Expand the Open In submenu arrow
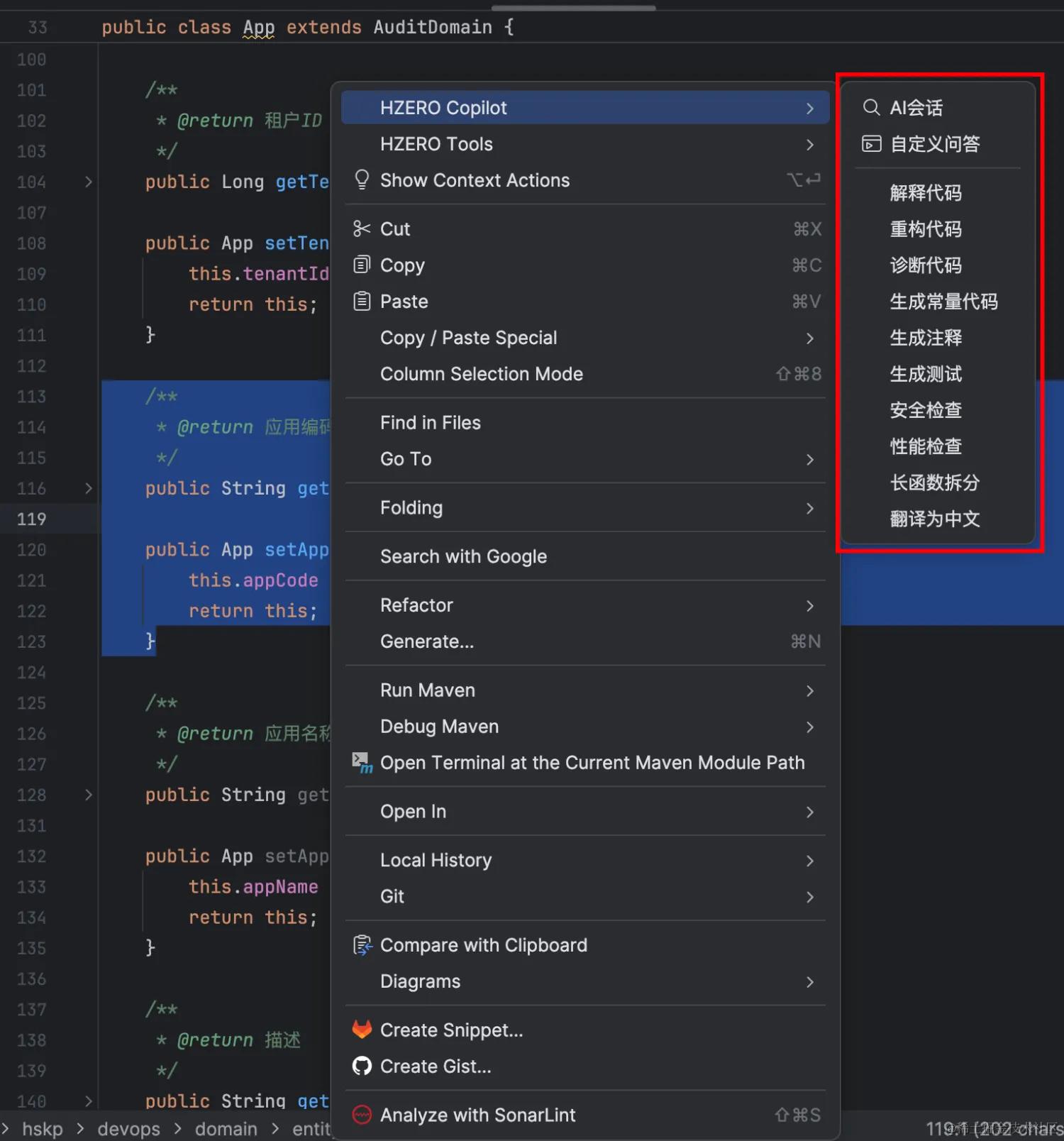The width and height of the screenshot is (1064, 1141). point(810,812)
